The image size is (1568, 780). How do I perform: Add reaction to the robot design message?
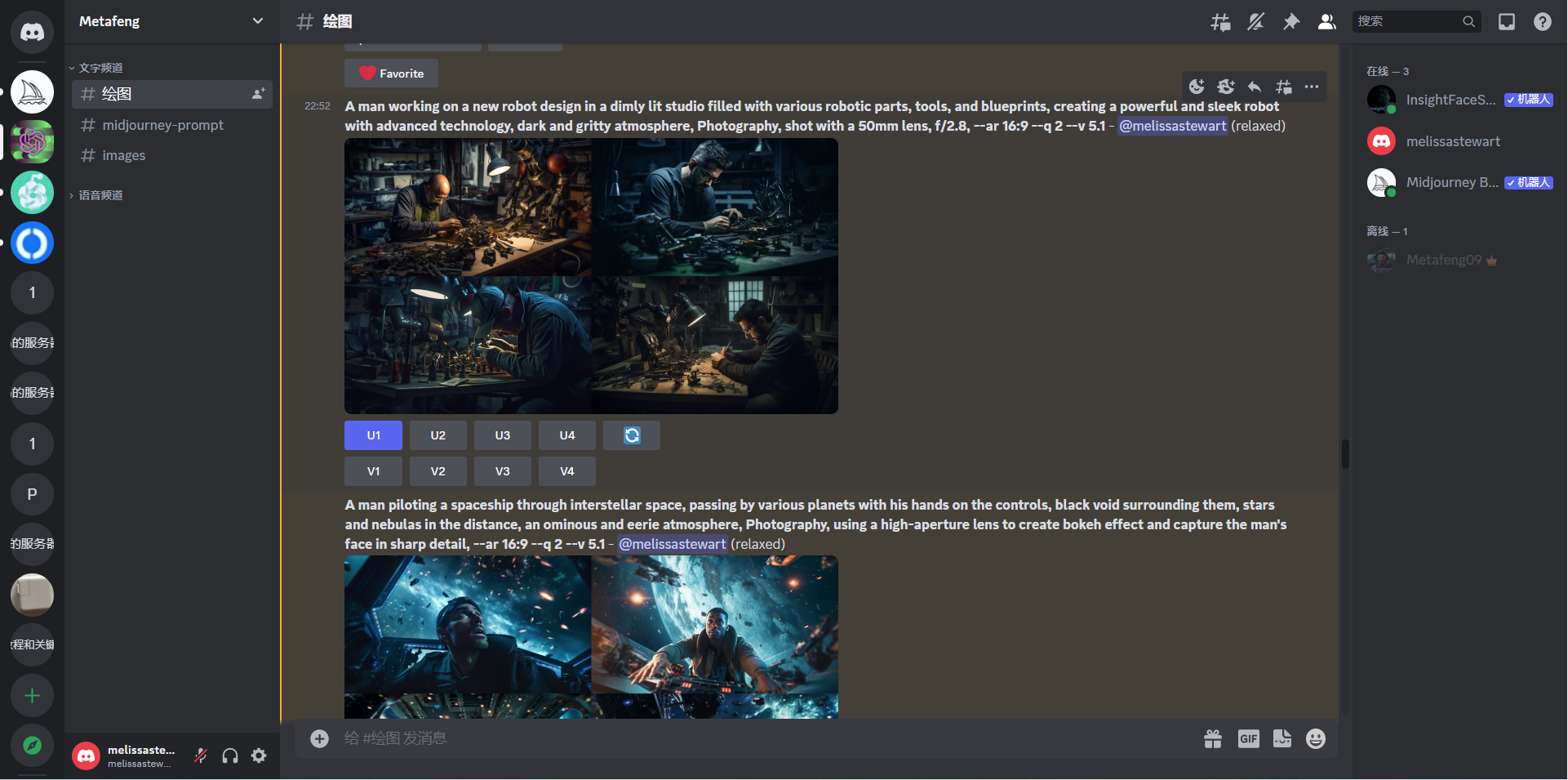[x=1197, y=87]
